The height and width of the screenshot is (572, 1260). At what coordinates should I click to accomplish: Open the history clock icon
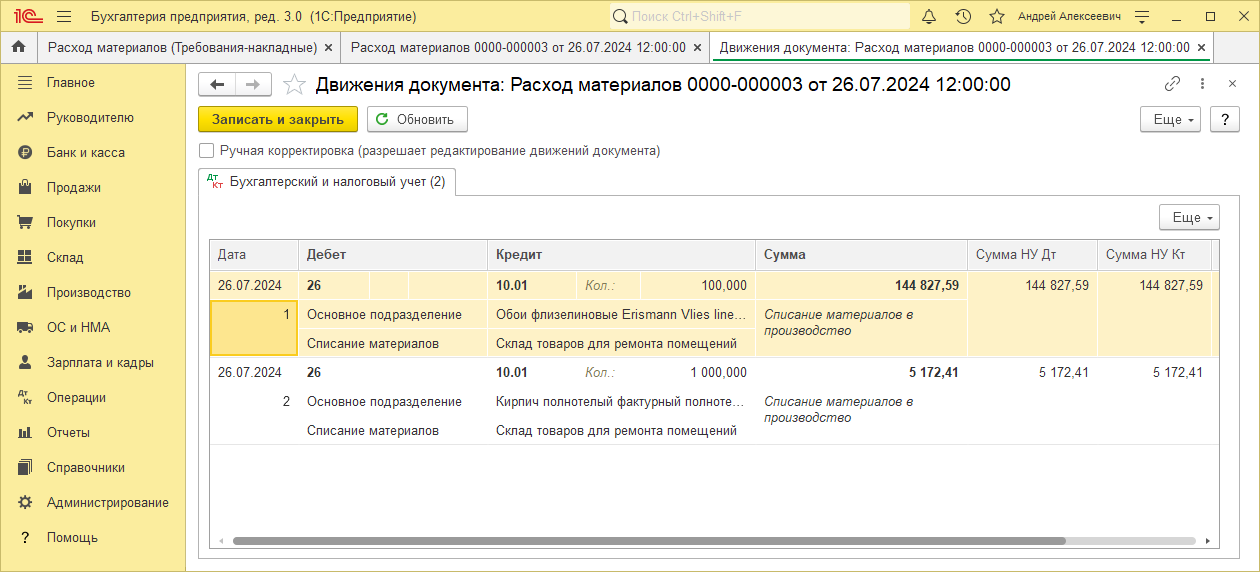coord(963,16)
